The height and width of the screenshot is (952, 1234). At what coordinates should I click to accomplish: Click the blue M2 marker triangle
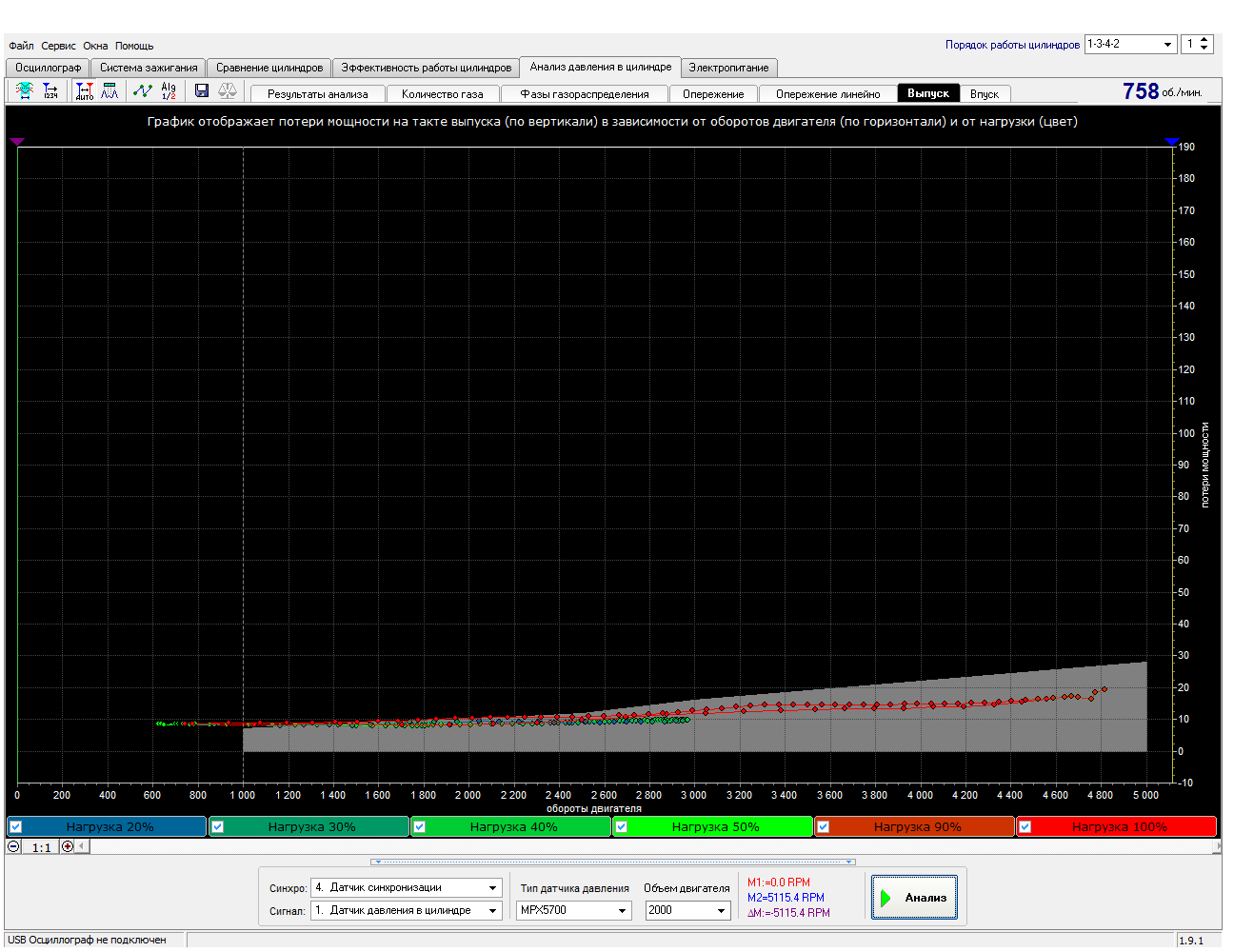[x=1172, y=142]
